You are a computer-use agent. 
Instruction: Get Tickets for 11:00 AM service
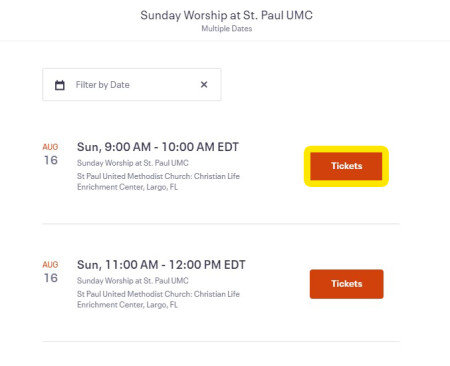346,284
